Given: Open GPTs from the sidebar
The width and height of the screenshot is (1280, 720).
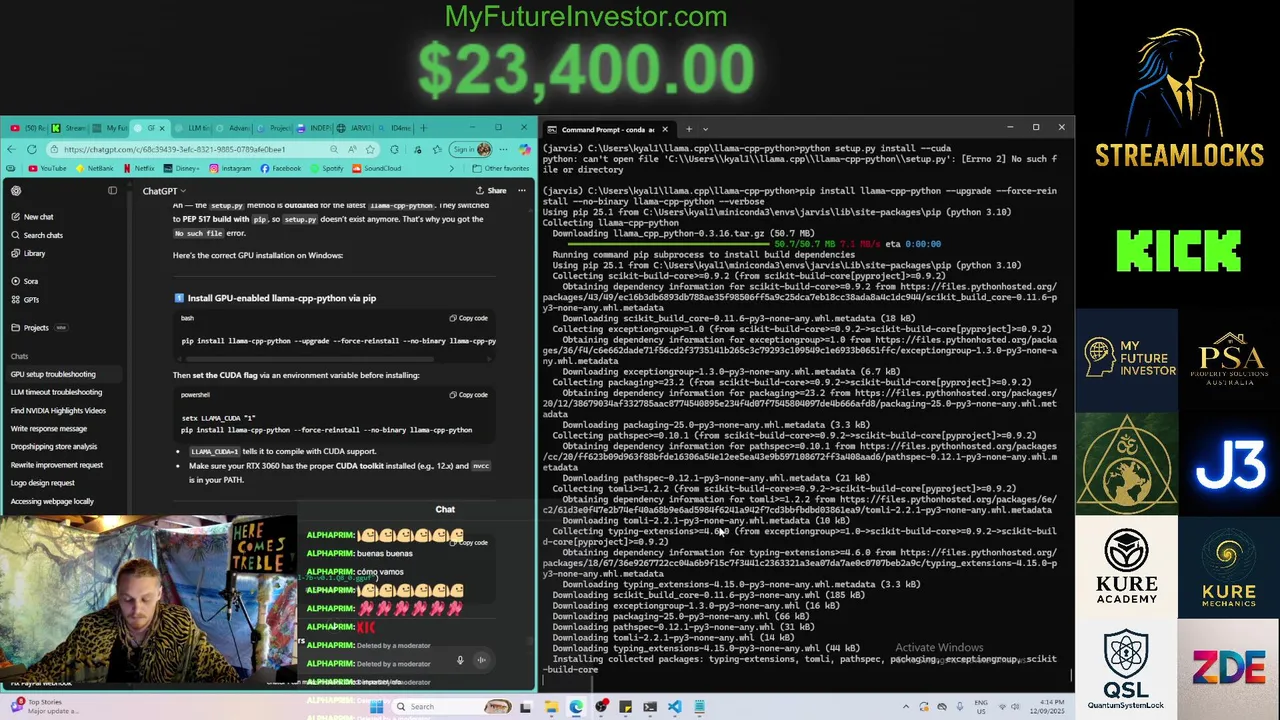Looking at the screenshot, I should pyautogui.click(x=31, y=299).
